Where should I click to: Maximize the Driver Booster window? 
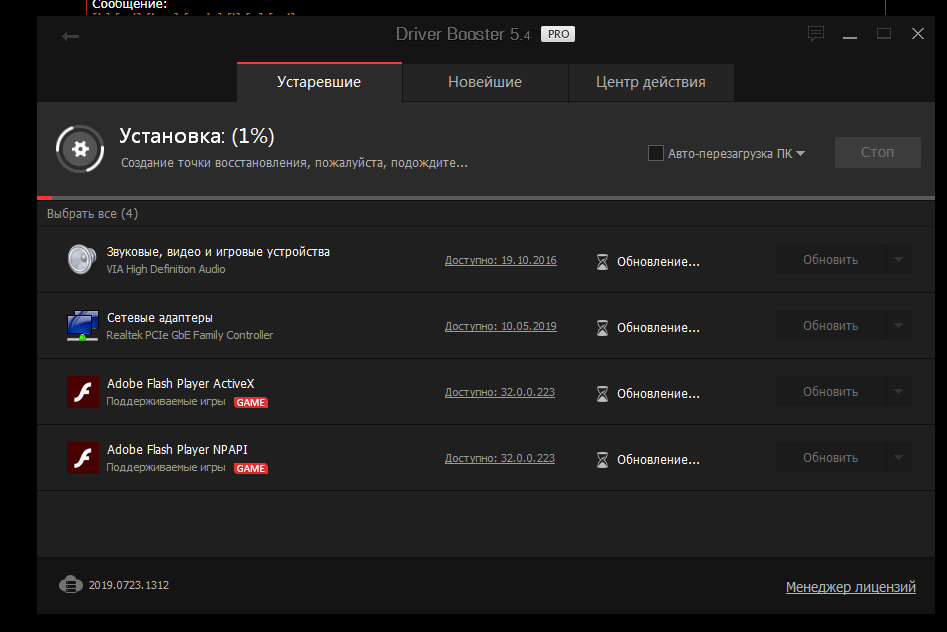884,34
